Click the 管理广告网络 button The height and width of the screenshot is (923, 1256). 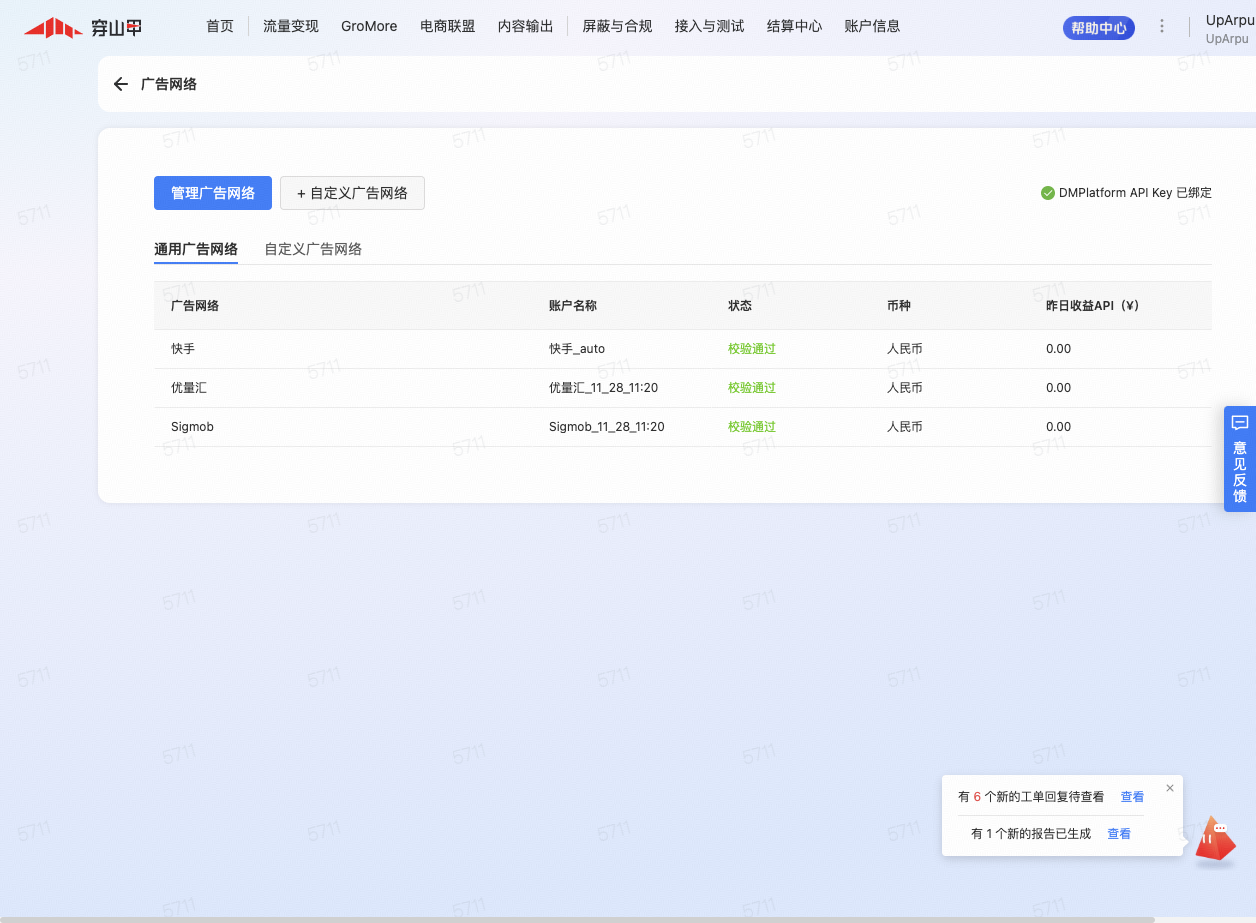point(213,193)
